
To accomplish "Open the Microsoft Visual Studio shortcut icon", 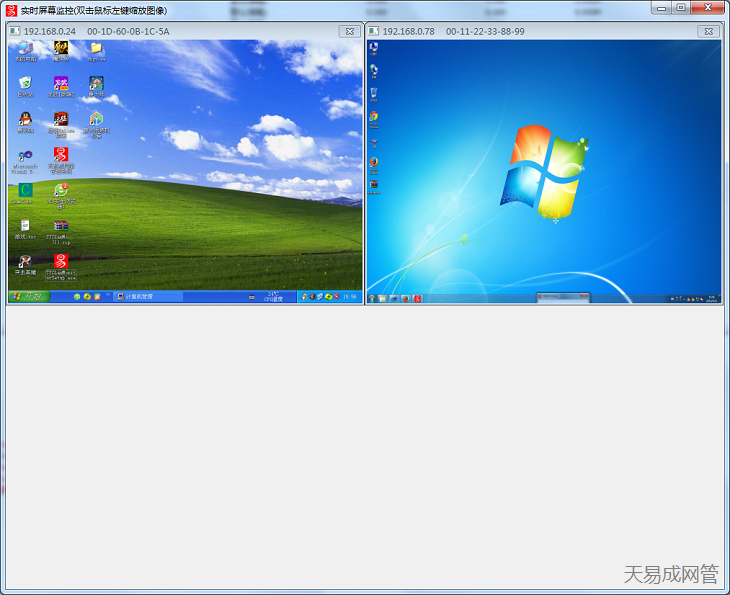I will point(25,156).
